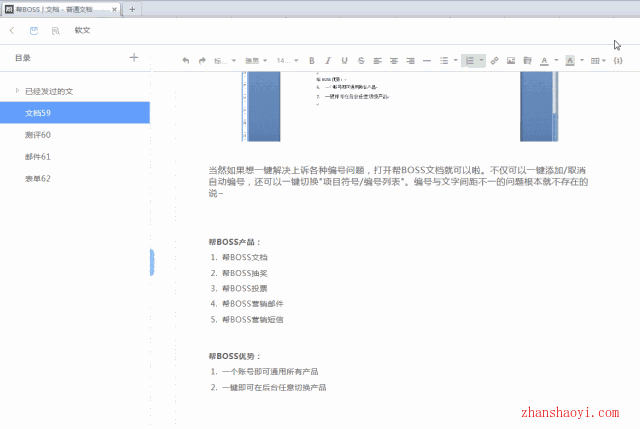Viewport: 640px width, 429px height.
Task: Open the font color dropdown arrow
Action: tap(556, 60)
